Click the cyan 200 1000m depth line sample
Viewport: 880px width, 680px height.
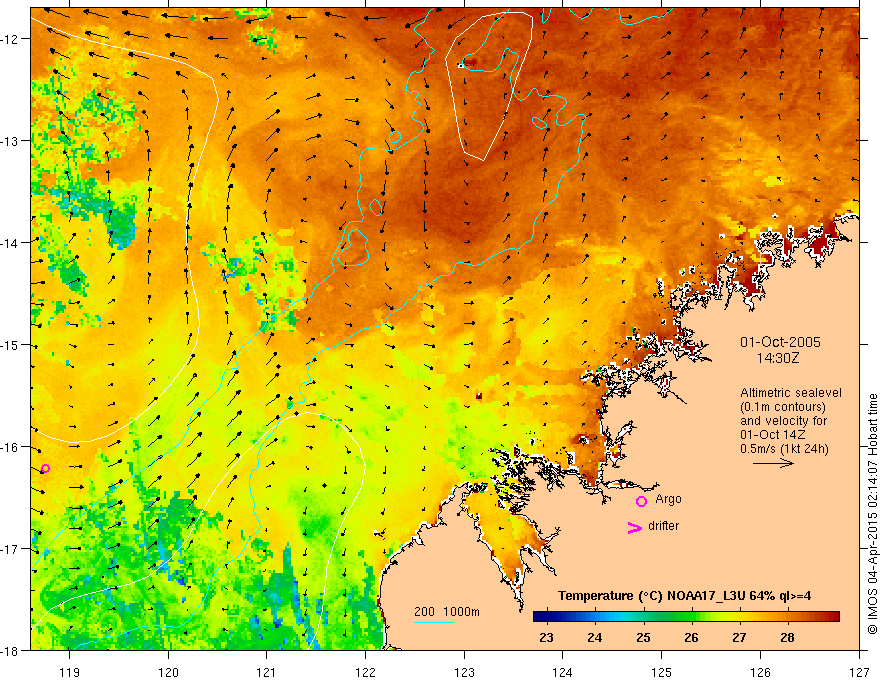pyautogui.click(x=434, y=622)
